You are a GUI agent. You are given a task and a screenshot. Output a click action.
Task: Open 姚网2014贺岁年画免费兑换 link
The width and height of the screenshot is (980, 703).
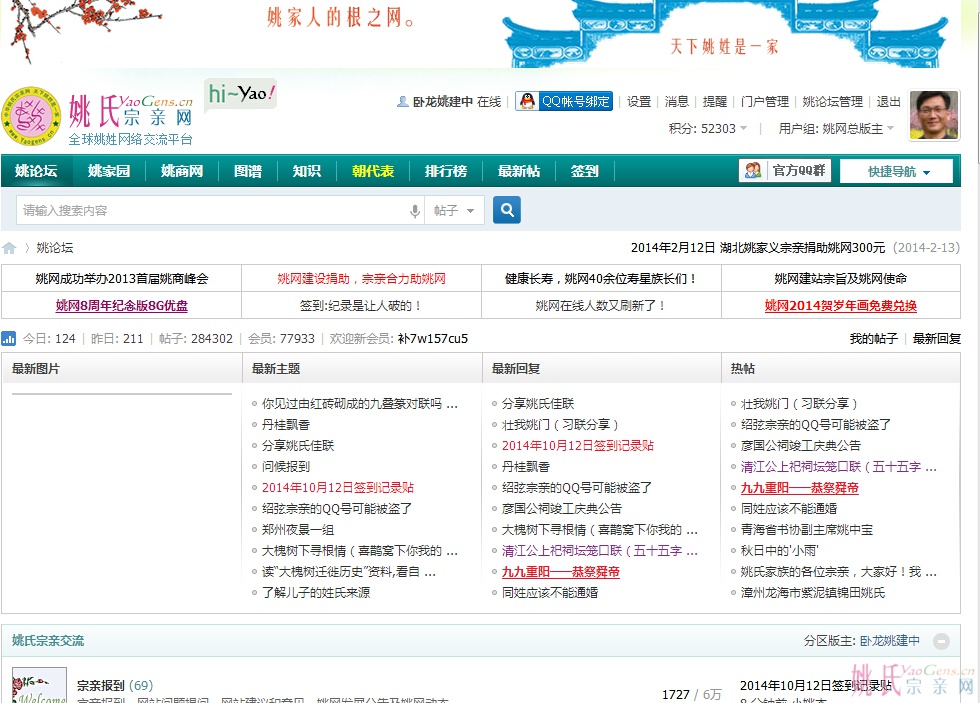tap(841, 306)
